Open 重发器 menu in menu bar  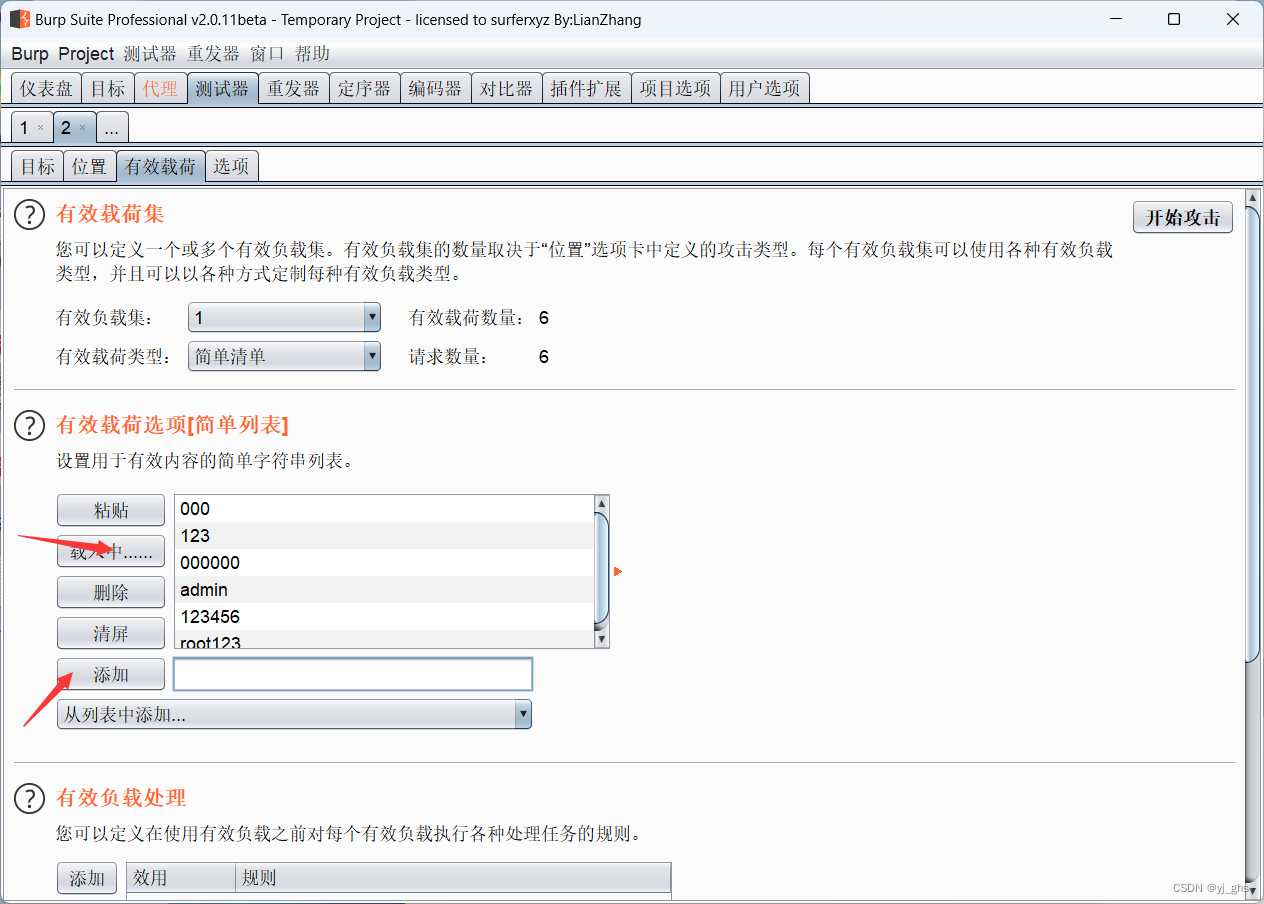tap(213, 54)
